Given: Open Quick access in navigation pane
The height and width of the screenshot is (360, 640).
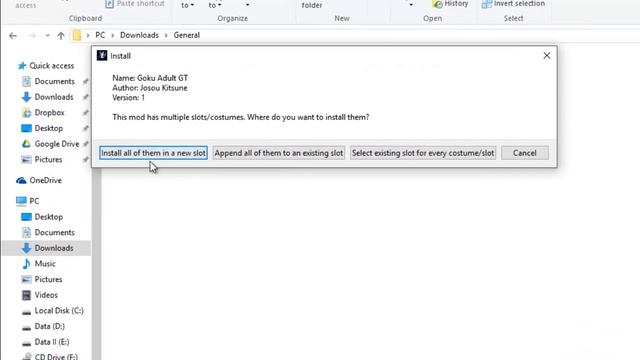Looking at the screenshot, I should click(51, 66).
